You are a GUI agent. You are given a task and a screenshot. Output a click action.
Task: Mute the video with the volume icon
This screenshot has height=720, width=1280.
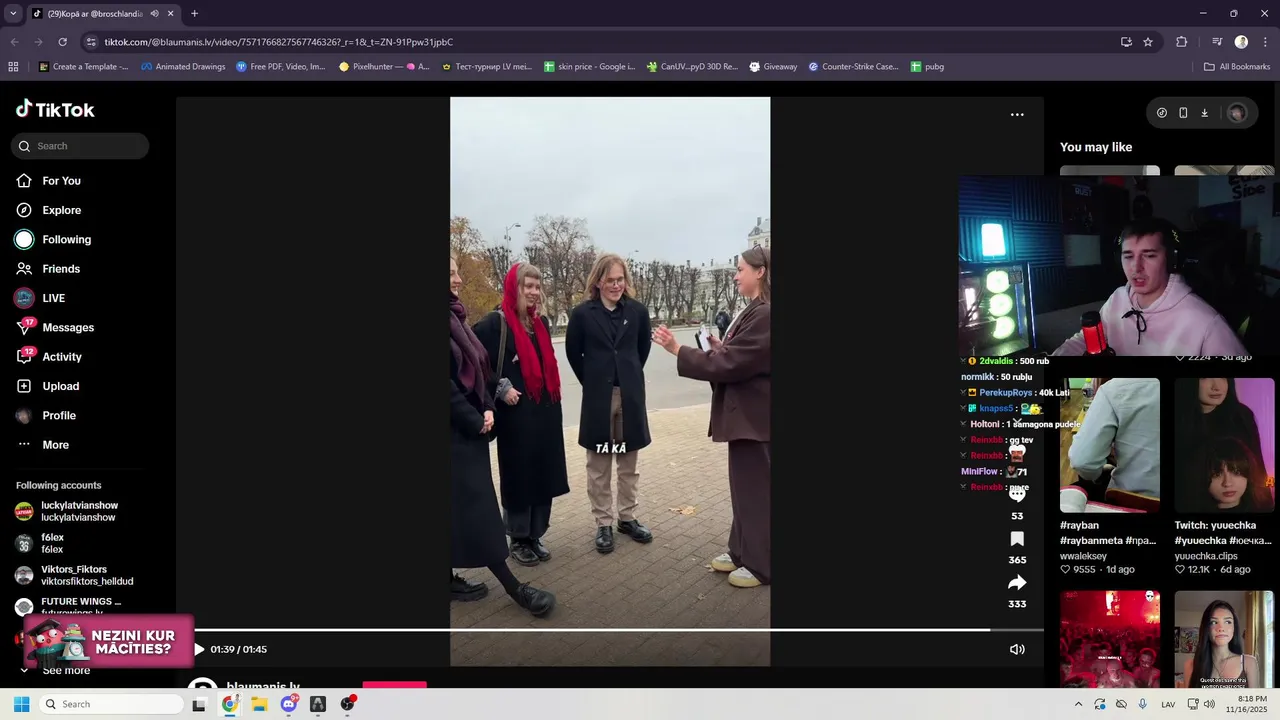[1017, 650]
